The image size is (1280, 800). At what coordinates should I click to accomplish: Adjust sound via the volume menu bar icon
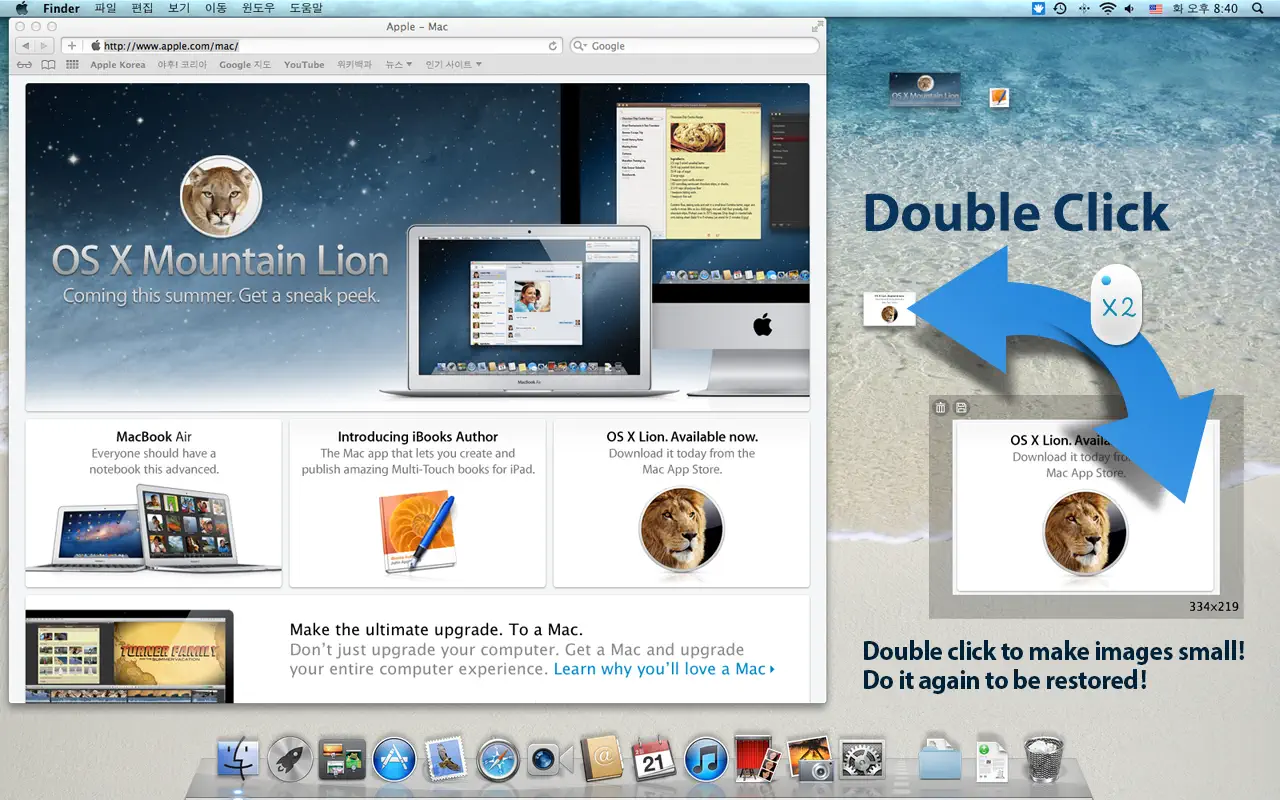pyautogui.click(x=1130, y=8)
